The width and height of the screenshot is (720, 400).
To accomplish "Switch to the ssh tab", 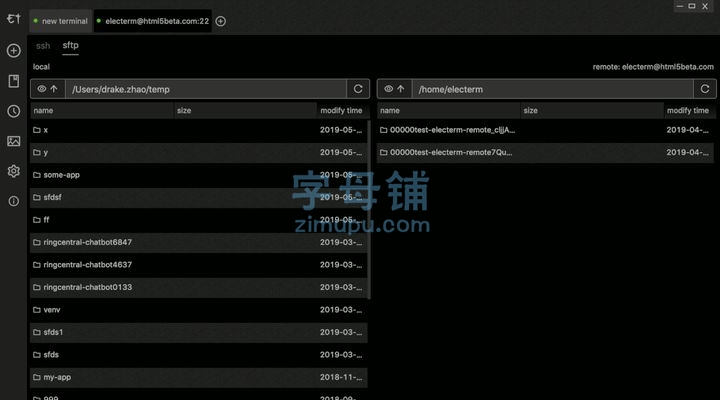I will pyautogui.click(x=43, y=46).
